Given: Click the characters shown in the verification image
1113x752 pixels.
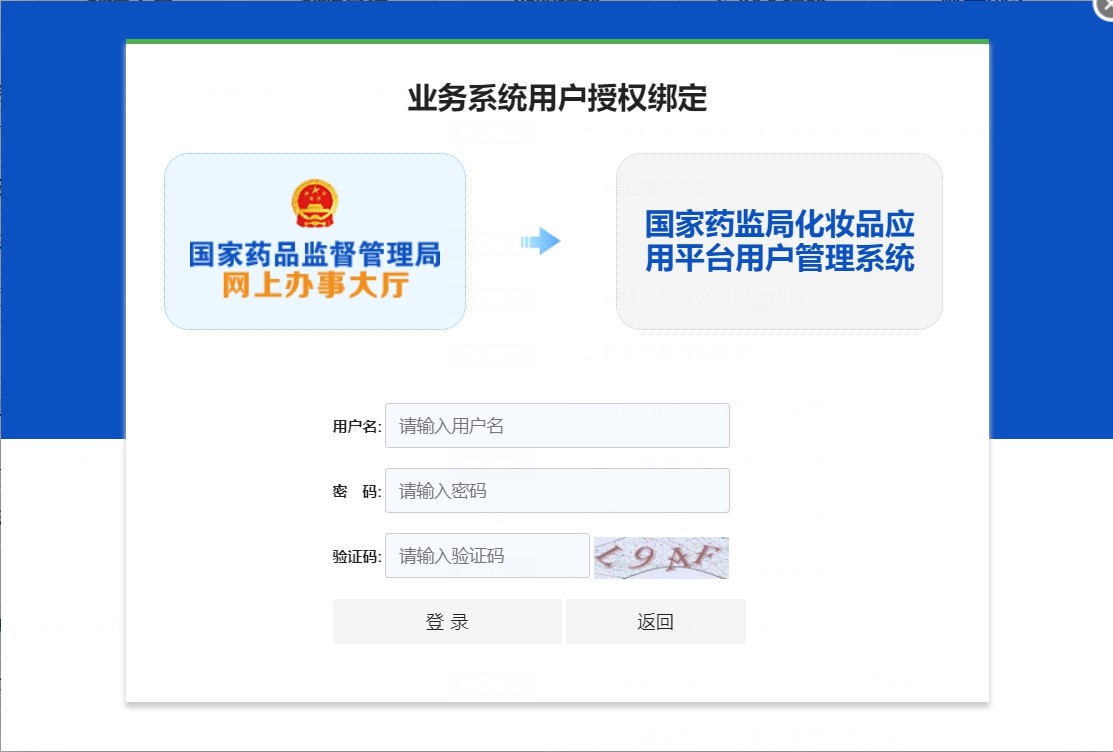Looking at the screenshot, I should coord(660,557).
